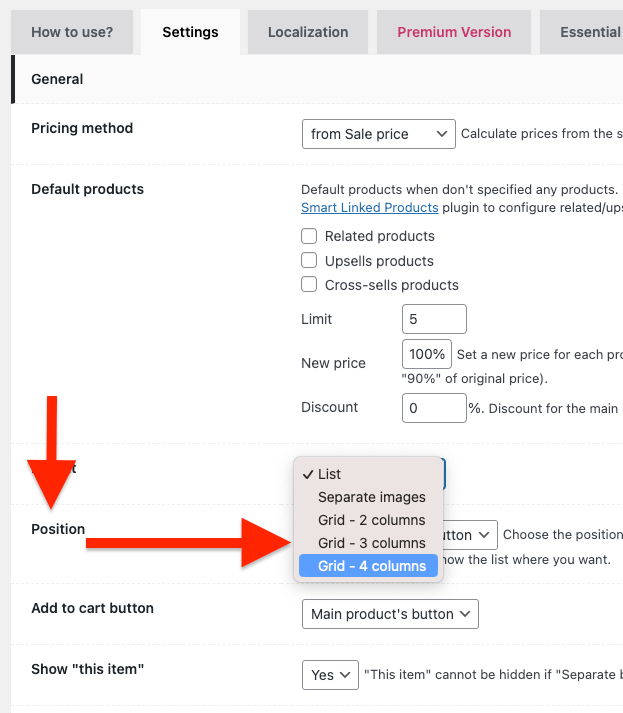This screenshot has height=713, width=623.
Task: Tick the Upsells products checkbox
Action: pyautogui.click(x=309, y=261)
